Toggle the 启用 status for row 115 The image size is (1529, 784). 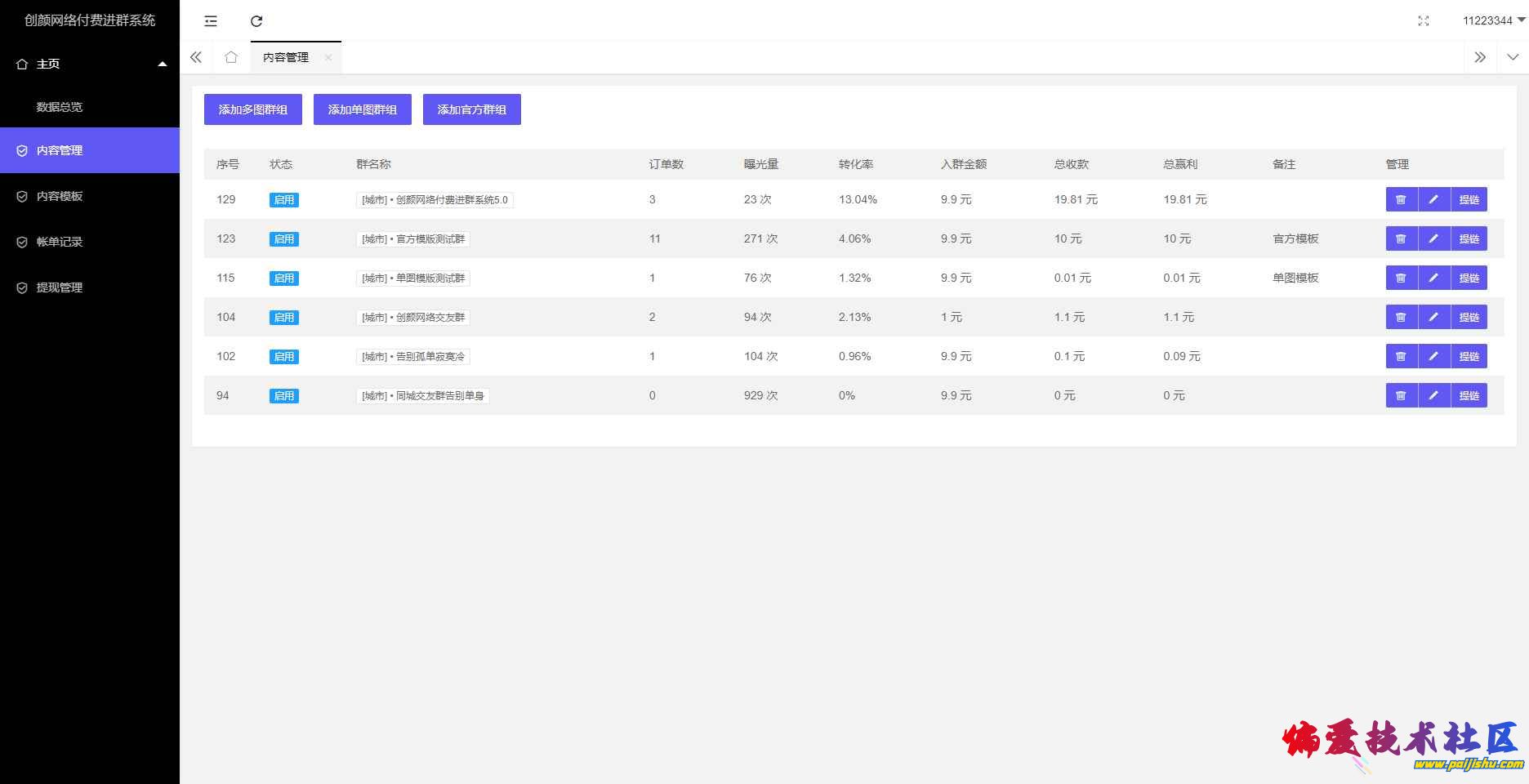(x=283, y=278)
